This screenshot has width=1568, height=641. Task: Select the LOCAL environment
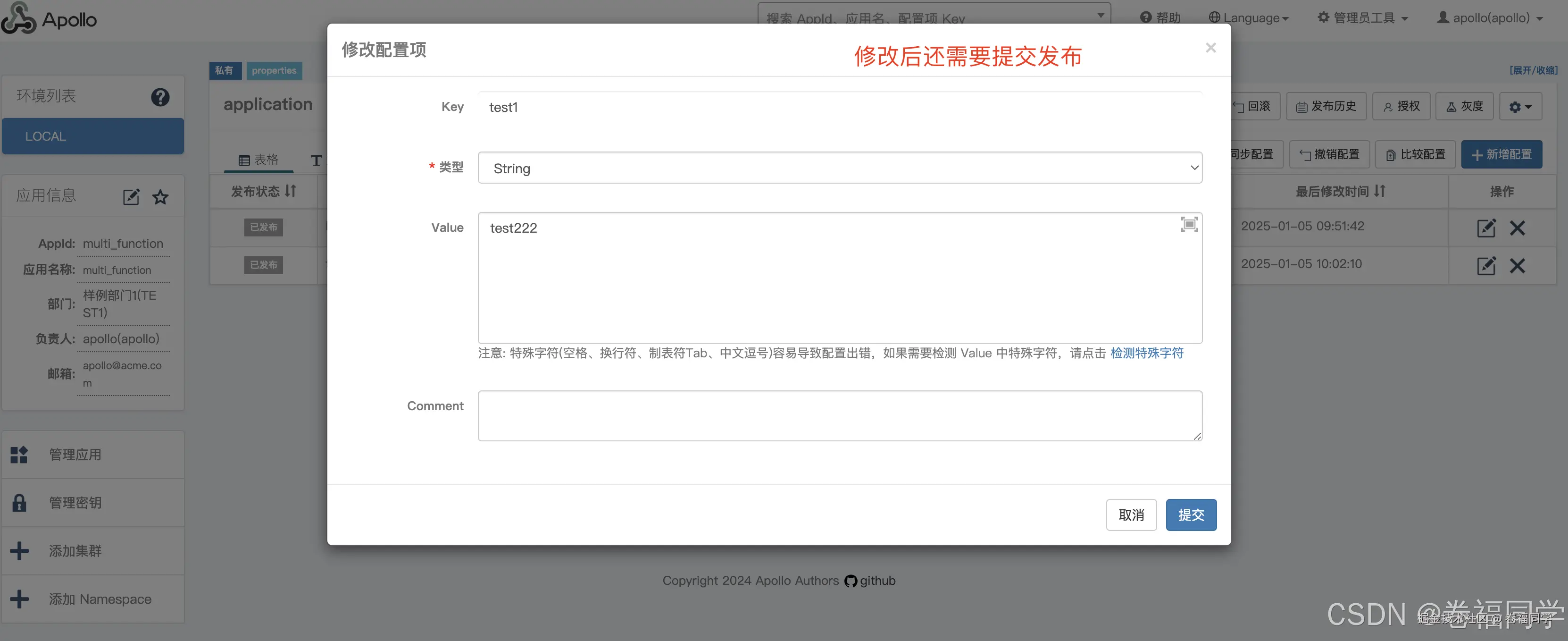(92, 136)
